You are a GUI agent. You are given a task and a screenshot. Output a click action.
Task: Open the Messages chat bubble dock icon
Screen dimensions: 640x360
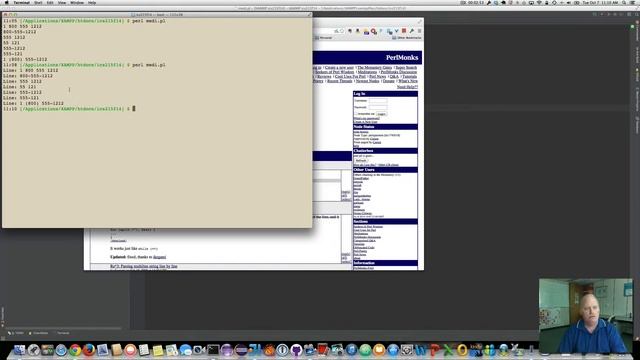(x=185, y=350)
